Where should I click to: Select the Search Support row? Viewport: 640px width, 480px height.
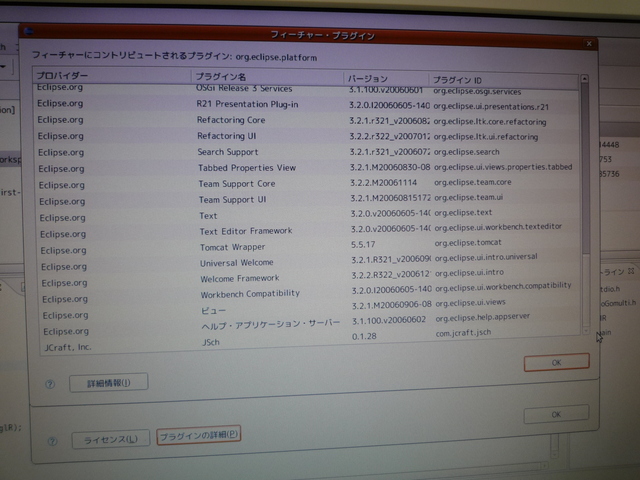(x=307, y=152)
